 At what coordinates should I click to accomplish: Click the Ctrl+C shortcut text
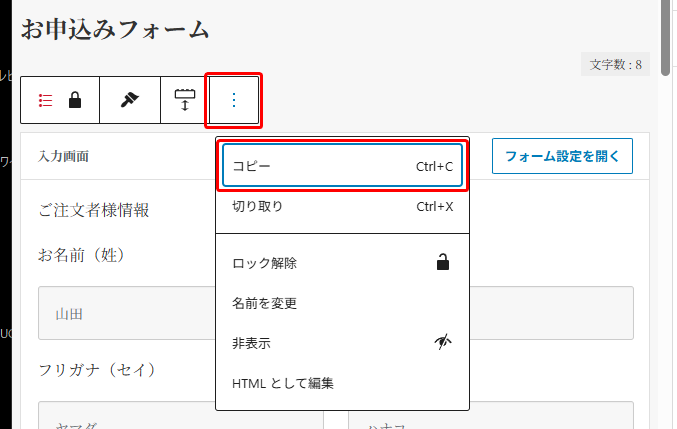[x=434, y=167]
